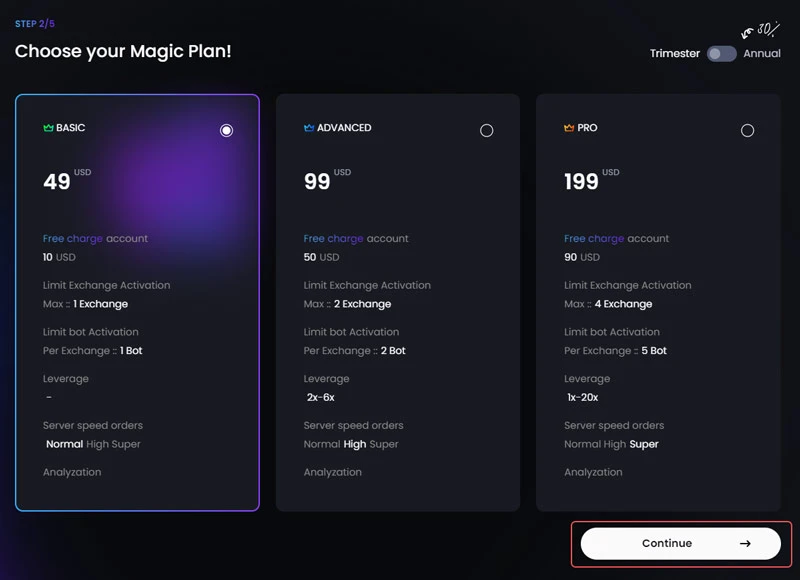Select the BASIC plan radio button
Image resolution: width=800 pixels, height=580 pixels.
226,130
